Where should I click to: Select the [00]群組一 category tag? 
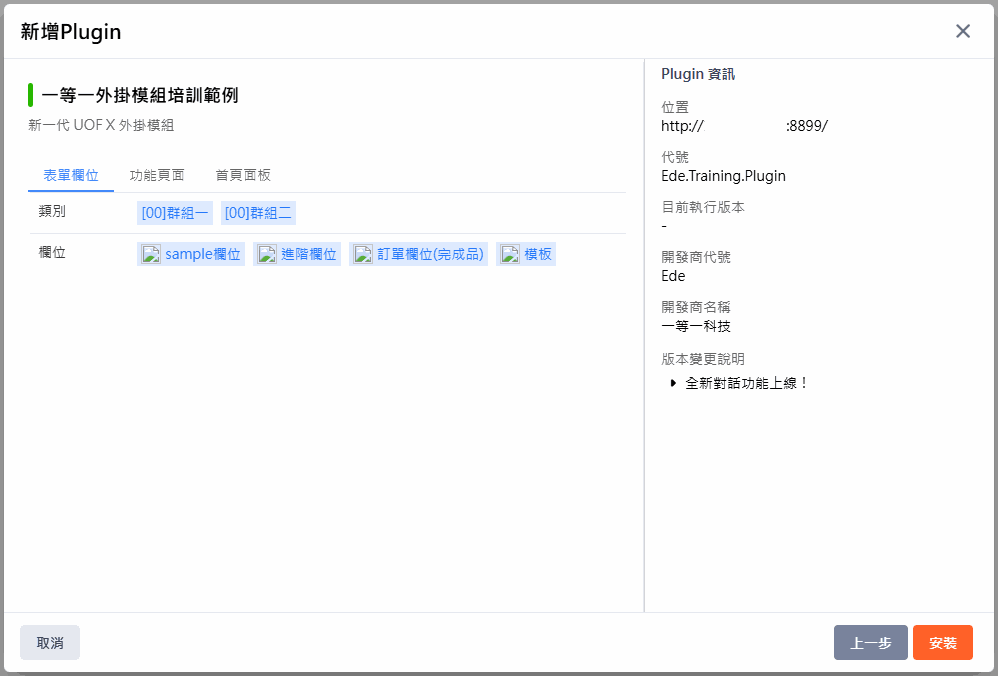point(175,213)
